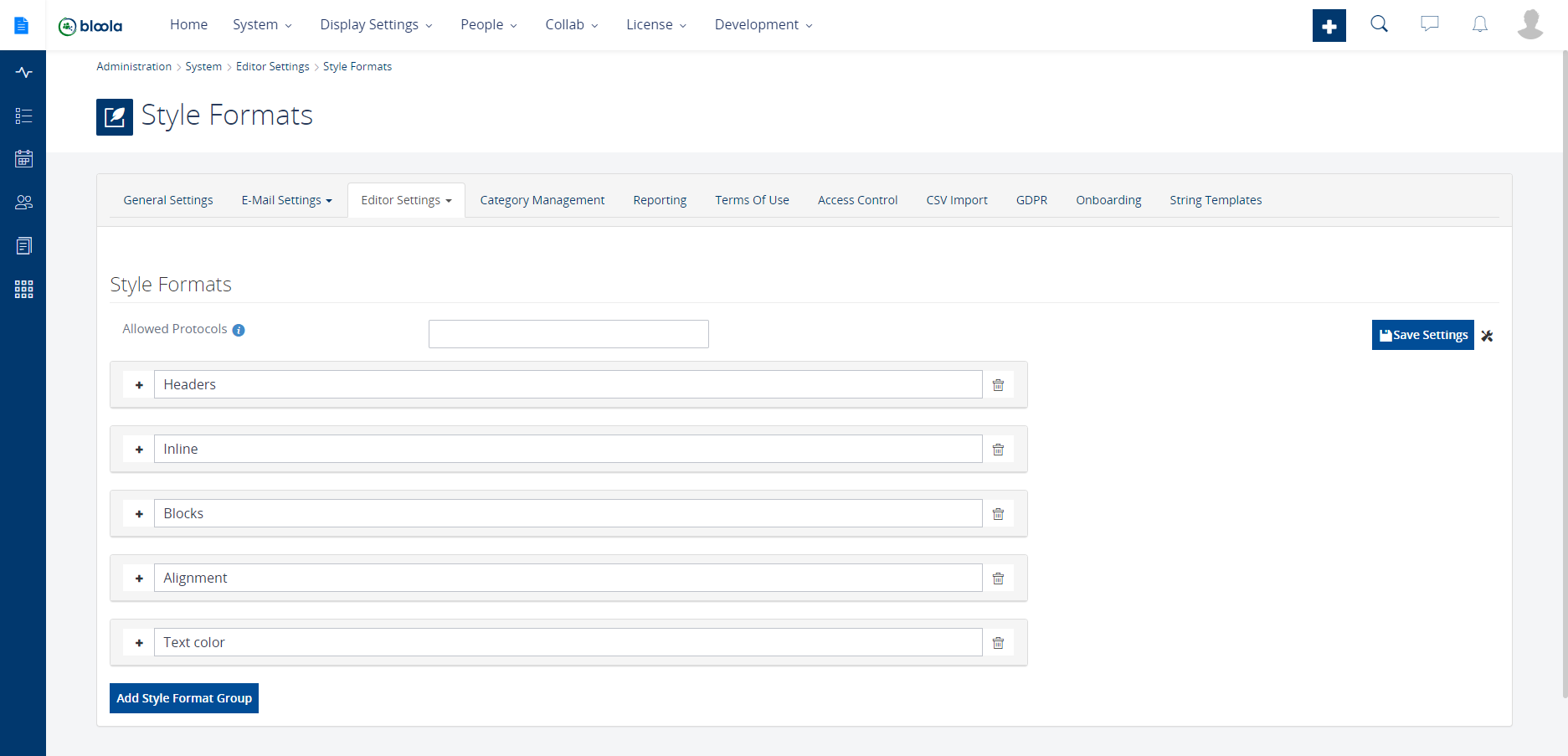Open the search magnifier in top bar

(1379, 24)
